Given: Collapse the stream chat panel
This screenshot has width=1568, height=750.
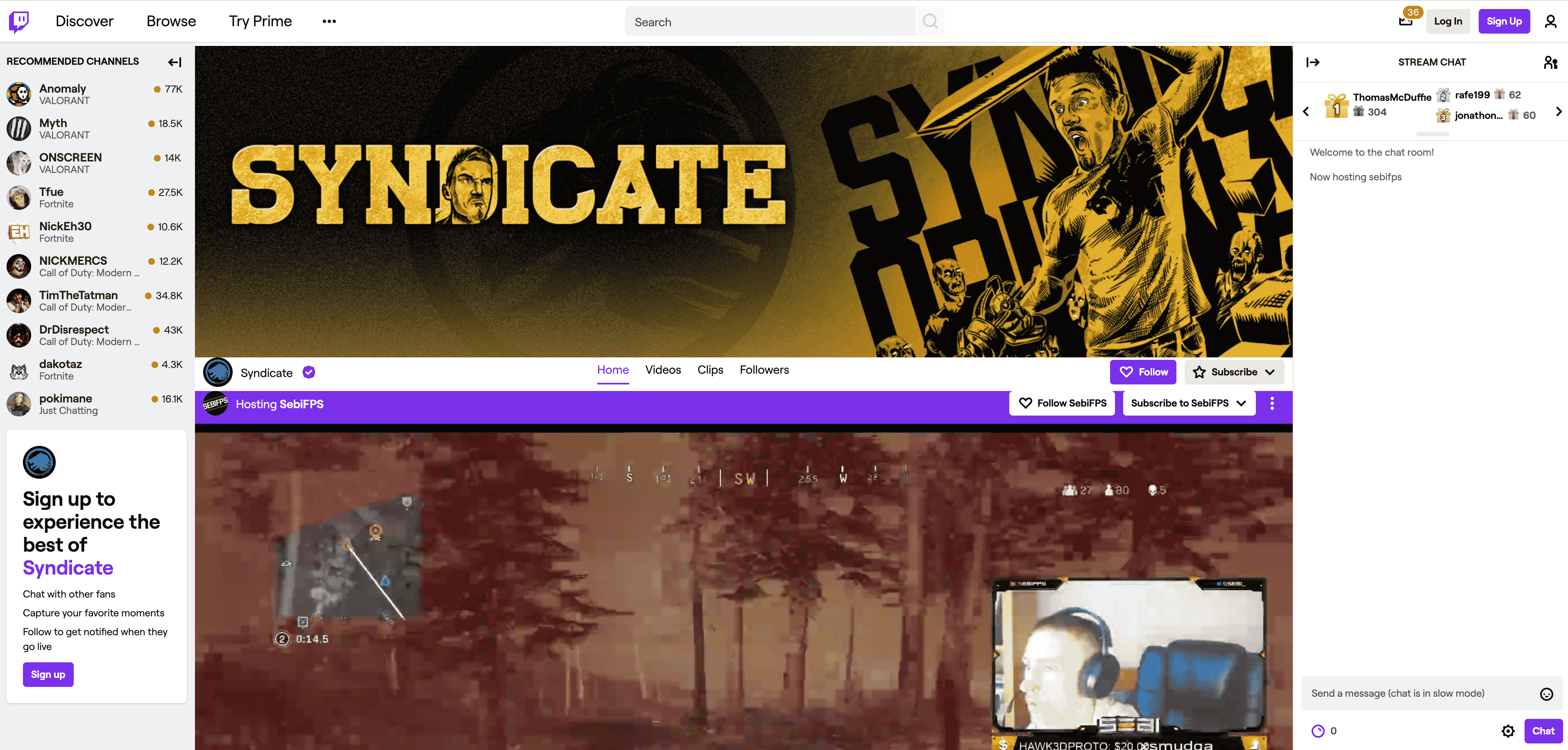Looking at the screenshot, I should (x=1313, y=62).
